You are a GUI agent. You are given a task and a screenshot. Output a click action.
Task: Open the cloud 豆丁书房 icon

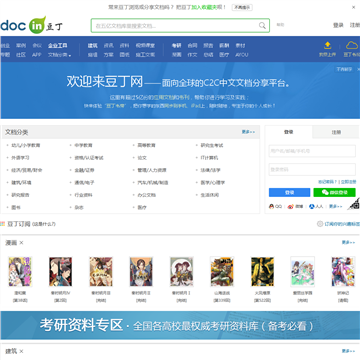[352, 45]
